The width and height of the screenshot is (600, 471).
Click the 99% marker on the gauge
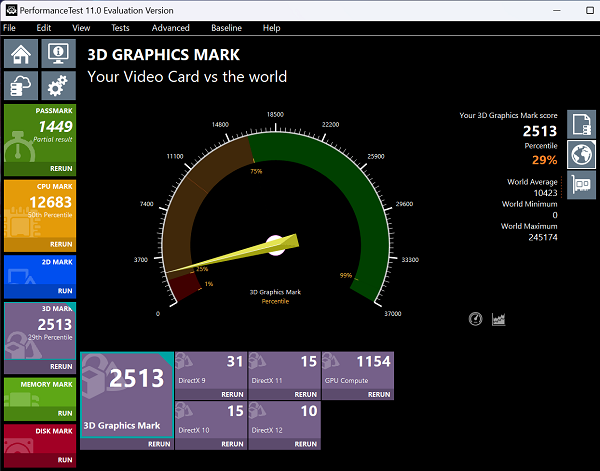click(346, 275)
